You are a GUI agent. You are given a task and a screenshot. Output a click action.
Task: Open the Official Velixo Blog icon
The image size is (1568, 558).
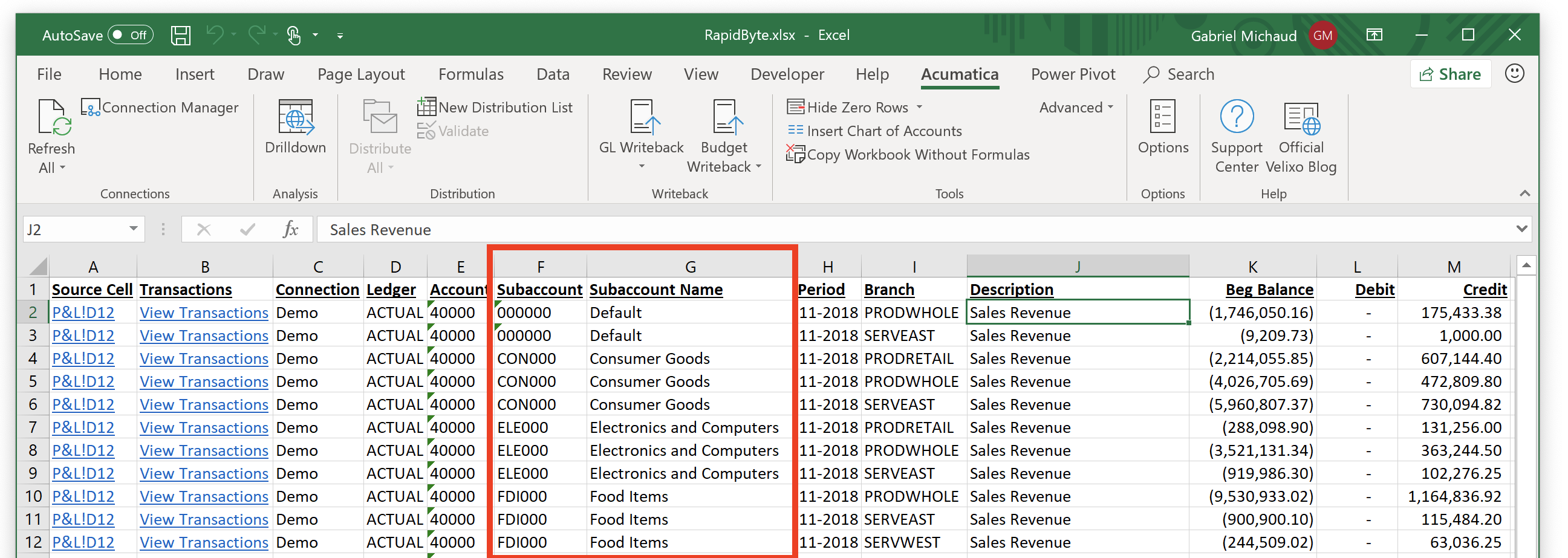click(x=1301, y=118)
